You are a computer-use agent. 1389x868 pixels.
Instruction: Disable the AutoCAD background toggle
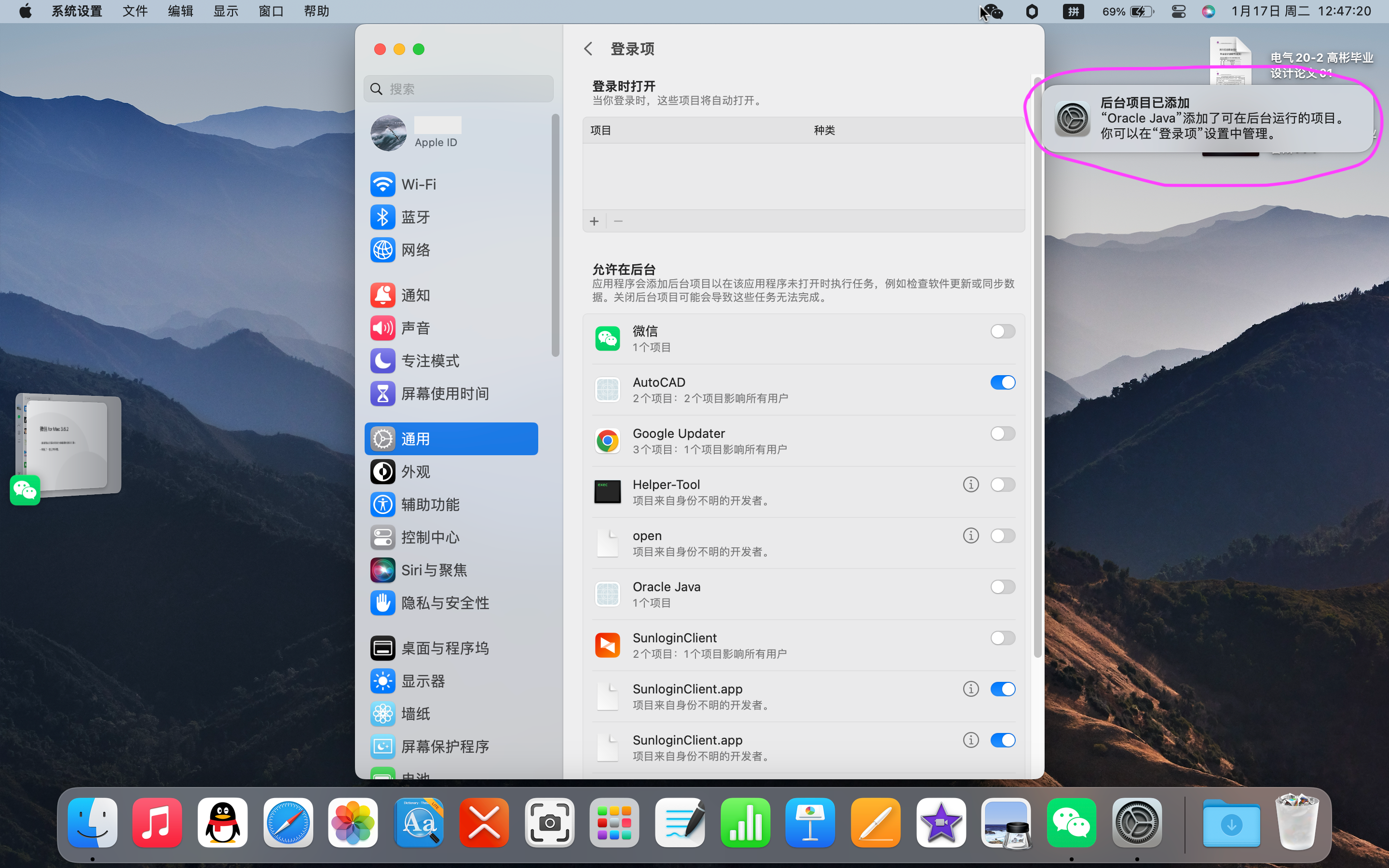pyautogui.click(x=1002, y=382)
